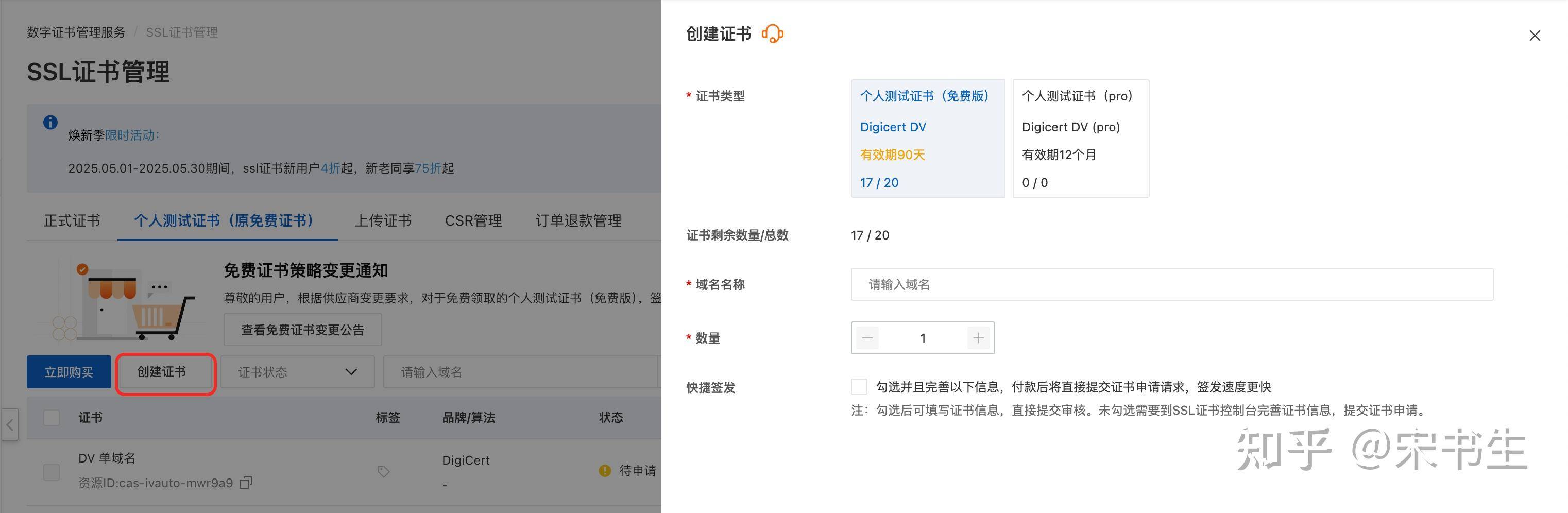This screenshot has width=1568, height=513.
Task: Select all certificates with header checkbox
Action: (x=52, y=418)
